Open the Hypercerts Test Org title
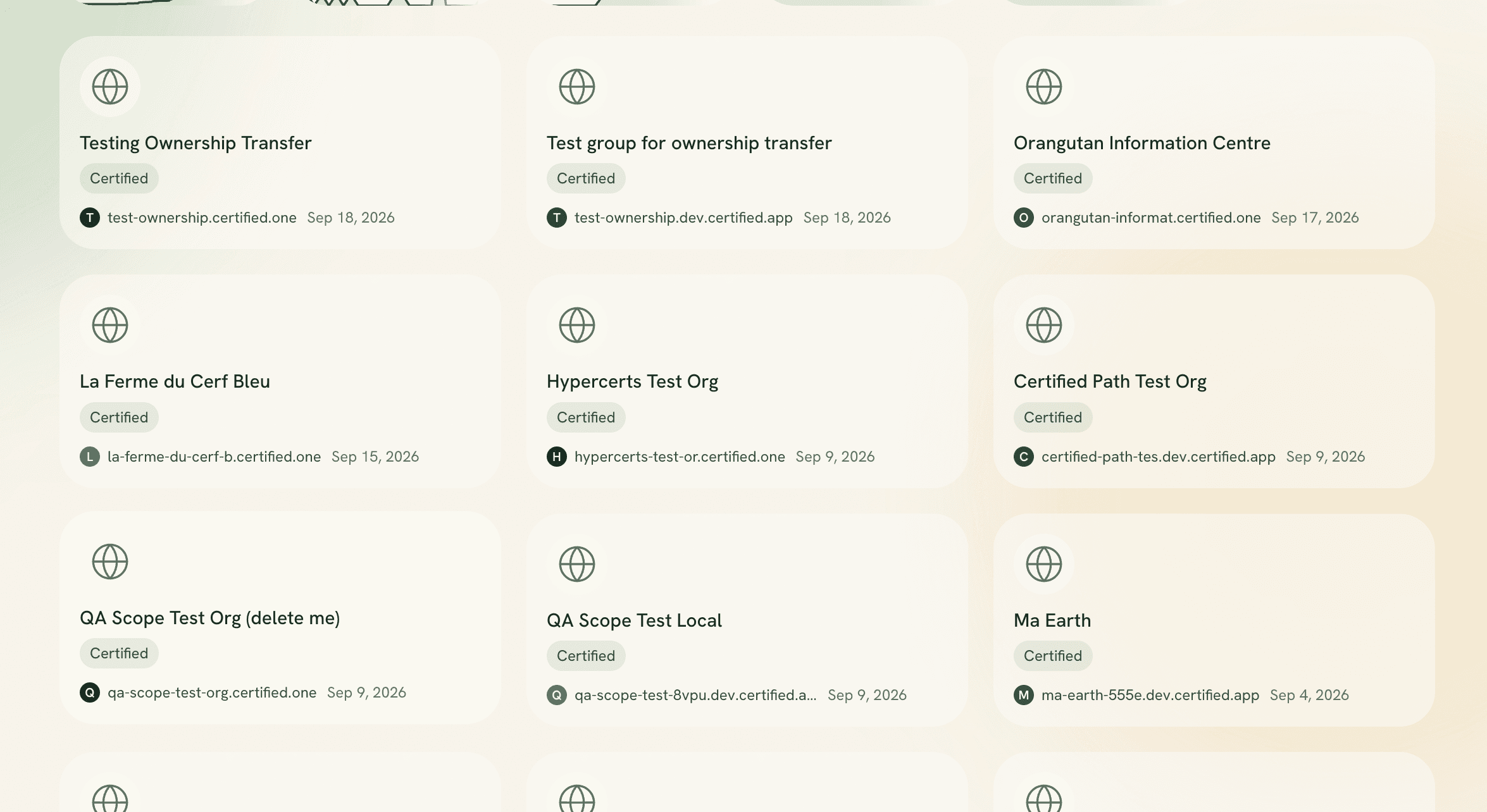The height and width of the screenshot is (812, 1487). tap(633, 382)
